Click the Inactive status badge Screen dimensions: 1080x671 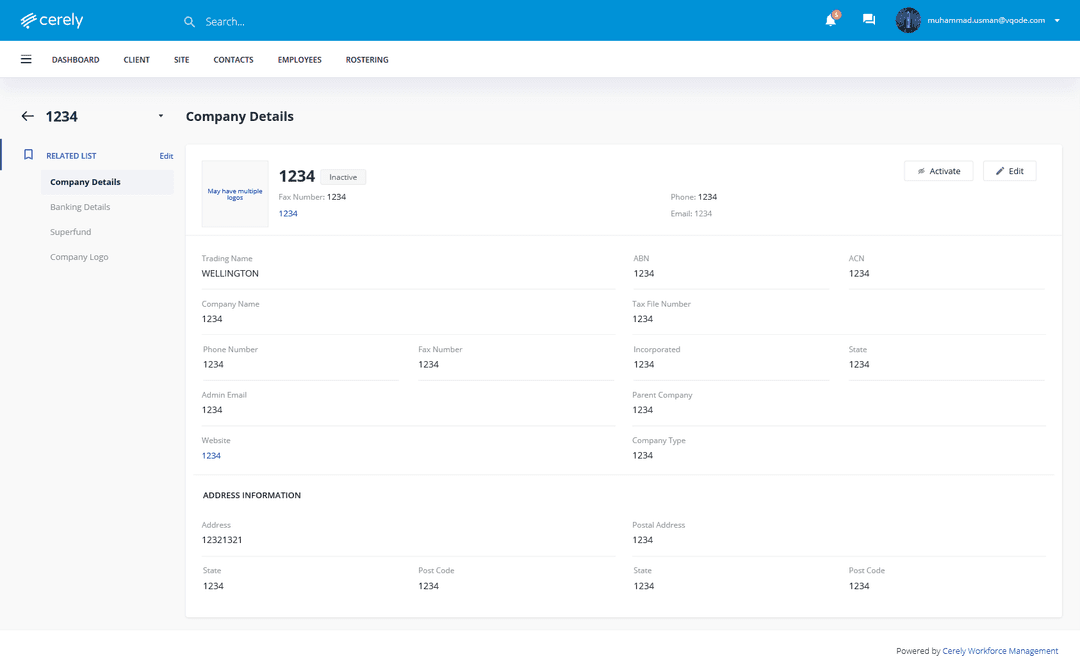[343, 176]
